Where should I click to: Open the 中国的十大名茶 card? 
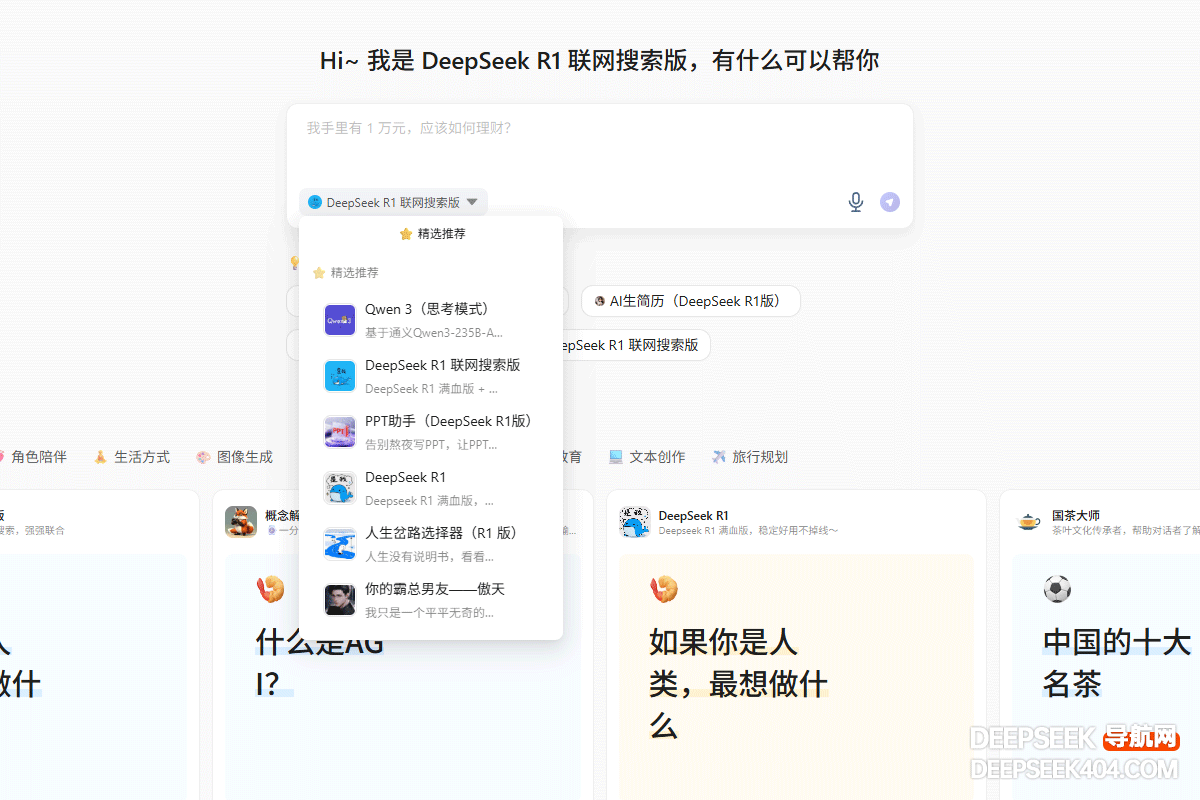pyautogui.click(x=1106, y=677)
